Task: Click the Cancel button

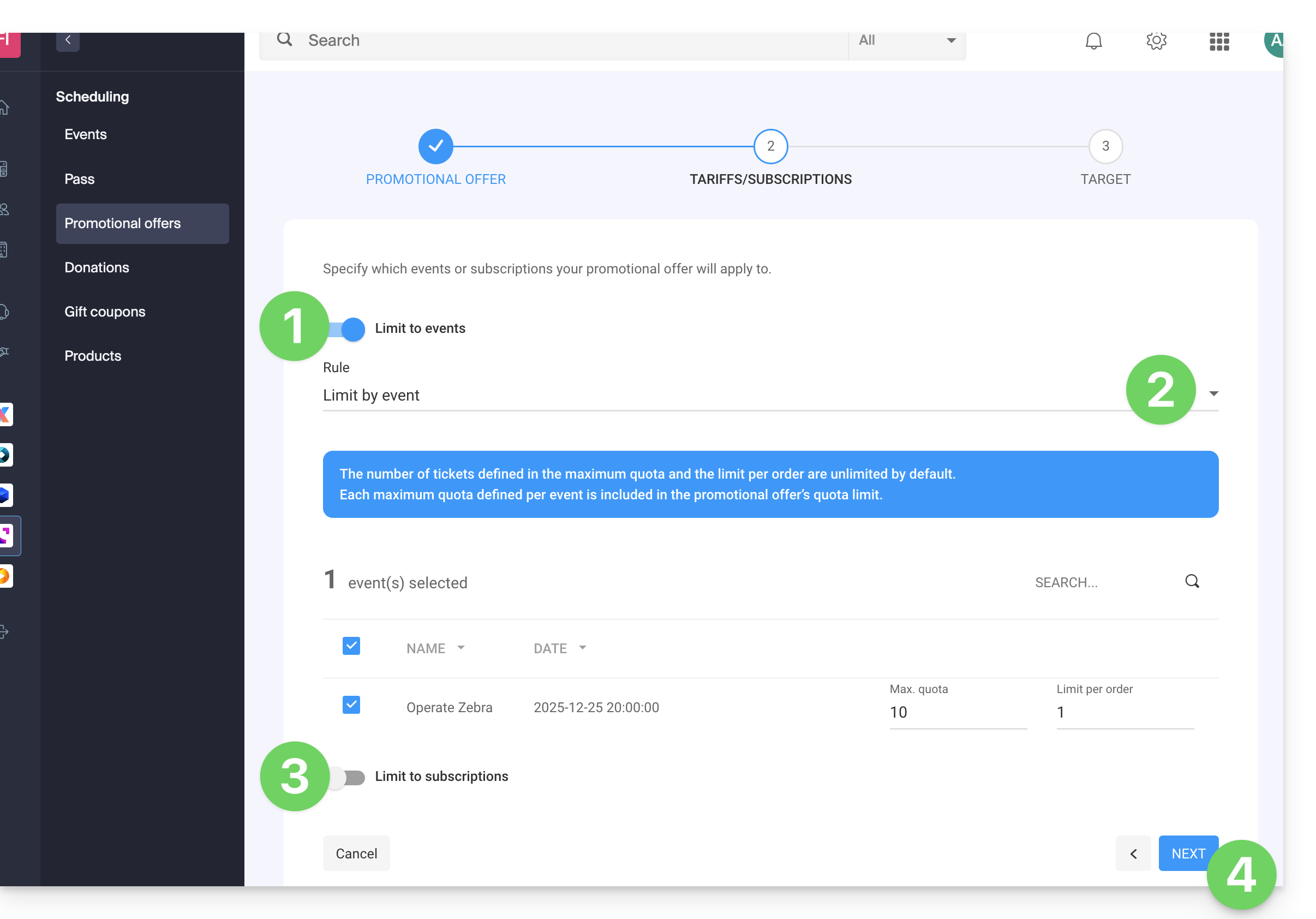Action: pos(356,853)
